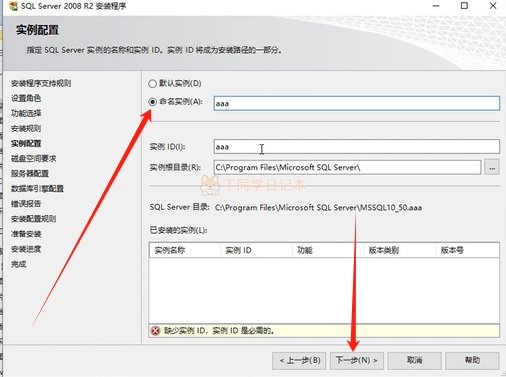Select the 默认实例(D) radio button
506x377 pixels.
click(x=152, y=84)
